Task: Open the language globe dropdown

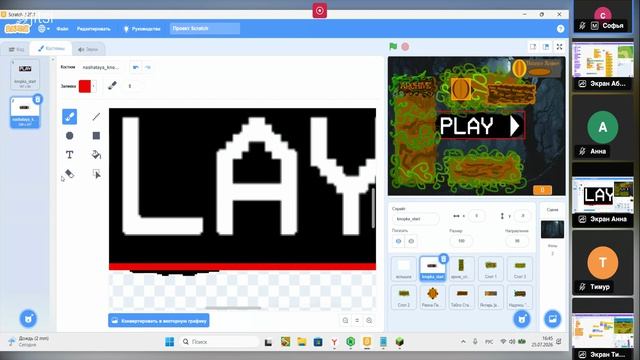Action: pos(44,29)
